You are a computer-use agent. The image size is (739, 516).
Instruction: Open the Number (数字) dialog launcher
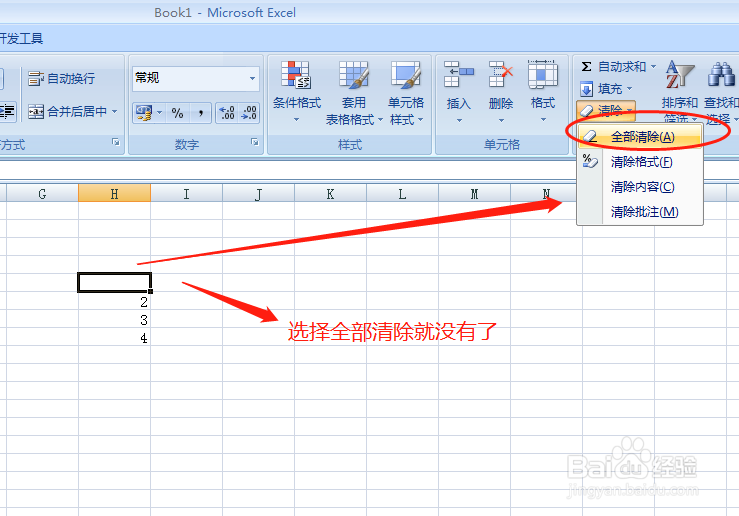[x=255, y=142]
